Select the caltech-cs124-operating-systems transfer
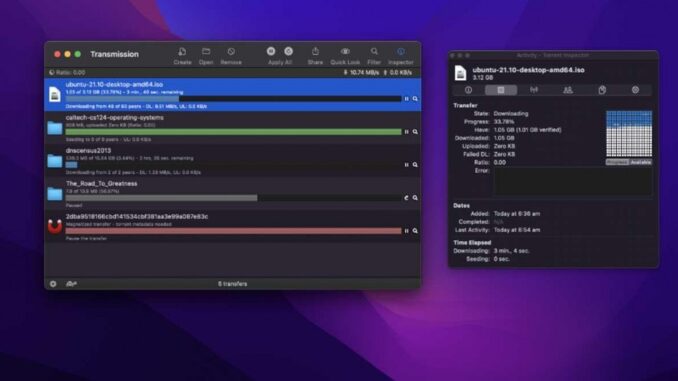Image resolution: width=678 pixels, height=381 pixels. pos(233,128)
